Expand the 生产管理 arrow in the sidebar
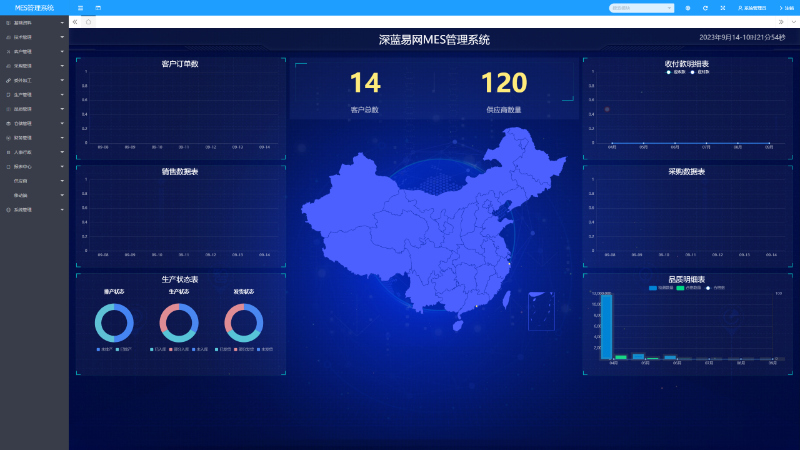Screen dimensions: 800x450 [62, 95]
